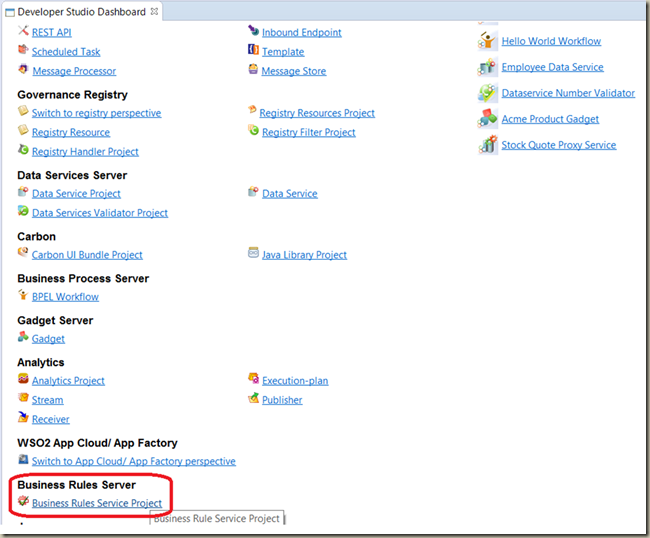Open Switch to App Cloud/App Factory perspective link
Screen dimensions: 650x538
click(x=134, y=461)
